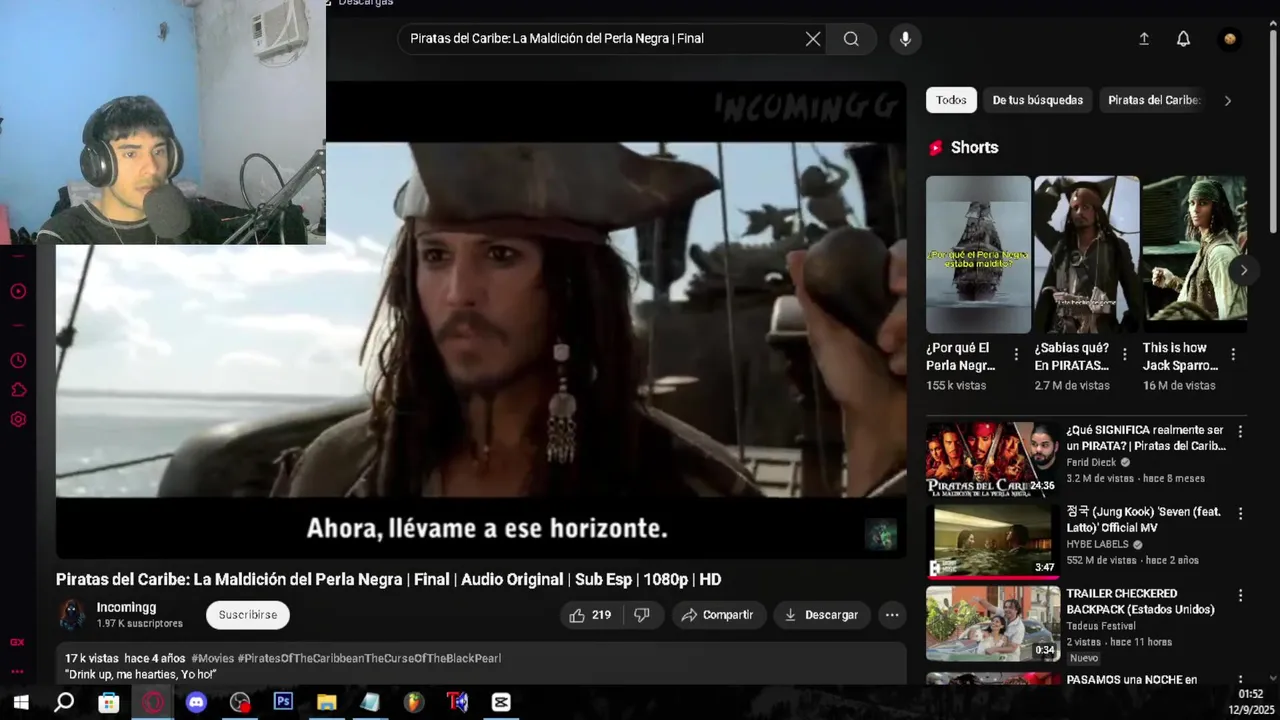Open the sidebar three-dots setup menu
1280x720 pixels.
(x=17, y=671)
